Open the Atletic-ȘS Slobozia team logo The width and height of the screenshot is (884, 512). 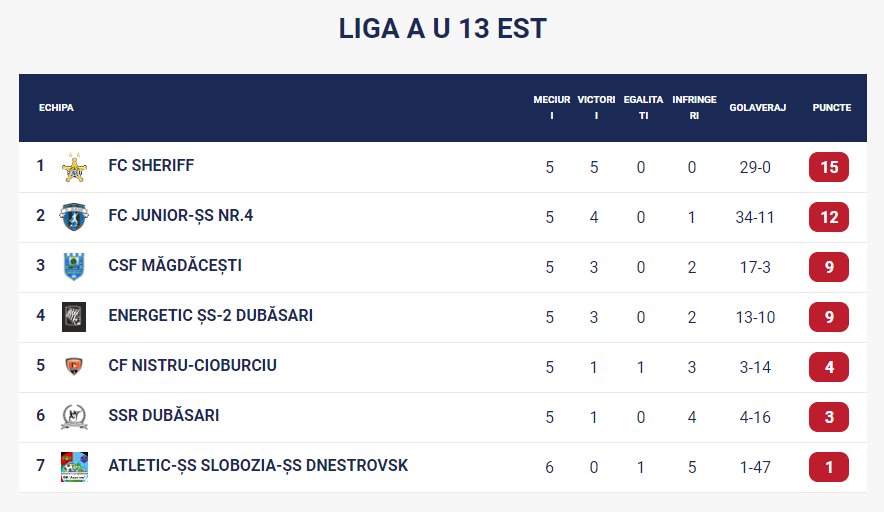pos(74,467)
